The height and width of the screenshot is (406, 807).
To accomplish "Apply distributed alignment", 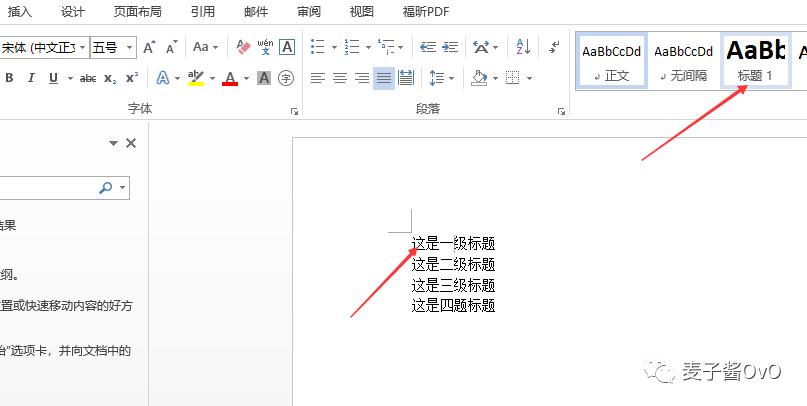I will pyautogui.click(x=406, y=78).
